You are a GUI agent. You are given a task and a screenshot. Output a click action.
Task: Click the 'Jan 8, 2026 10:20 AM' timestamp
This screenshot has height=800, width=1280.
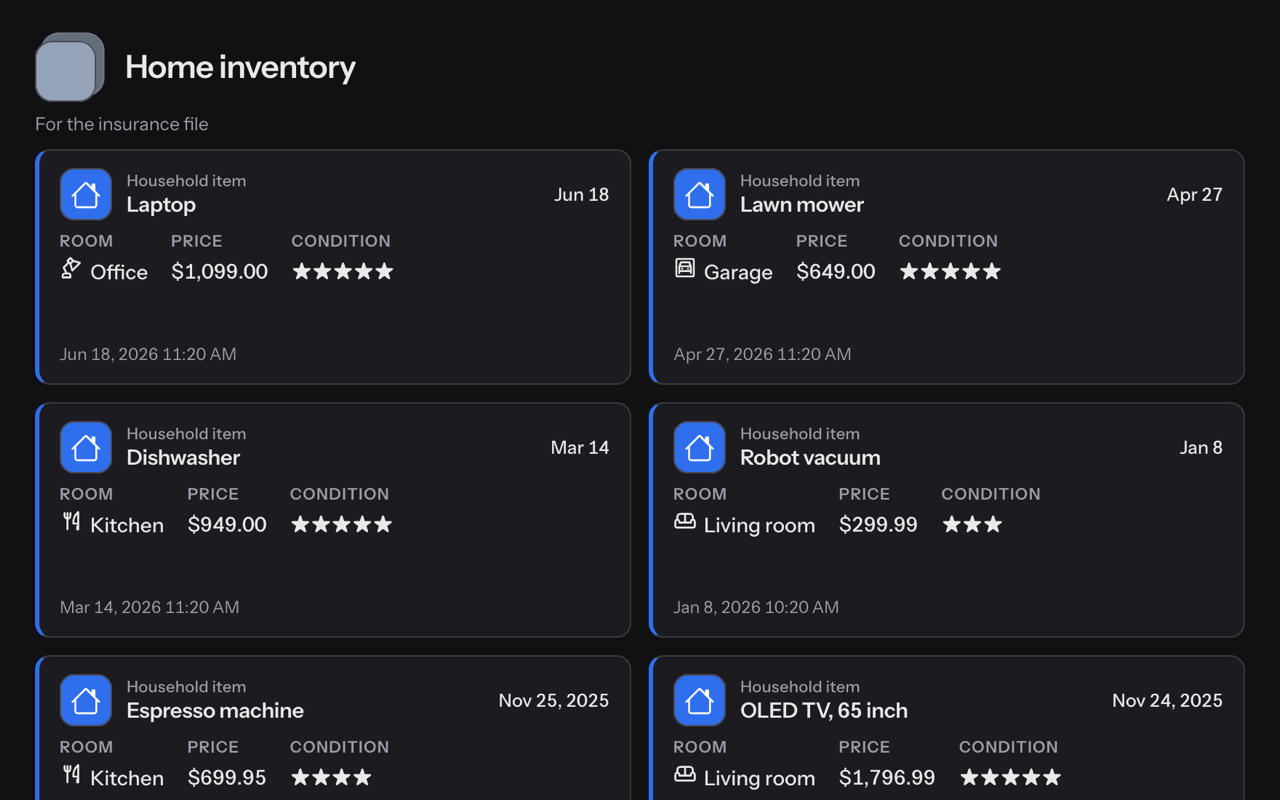pyautogui.click(x=757, y=607)
